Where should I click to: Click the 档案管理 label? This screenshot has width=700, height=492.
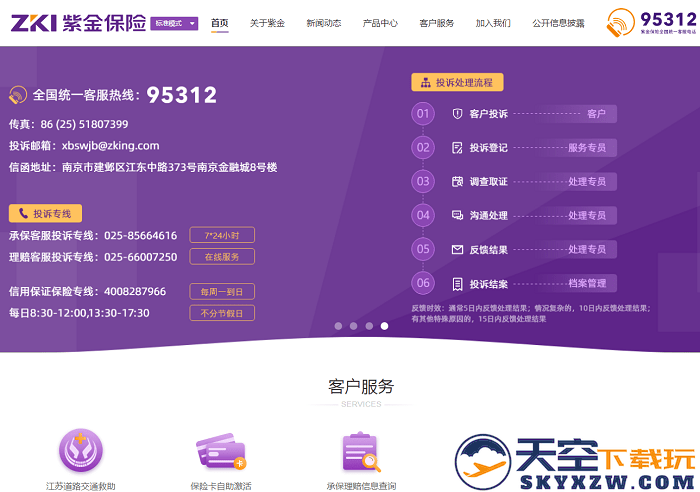point(587,284)
